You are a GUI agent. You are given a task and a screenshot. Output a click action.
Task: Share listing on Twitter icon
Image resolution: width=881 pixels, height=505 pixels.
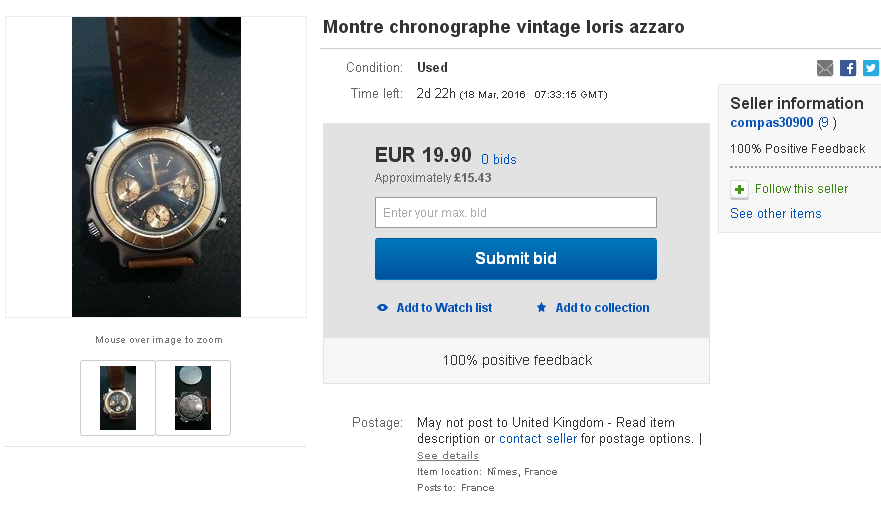coord(871,68)
